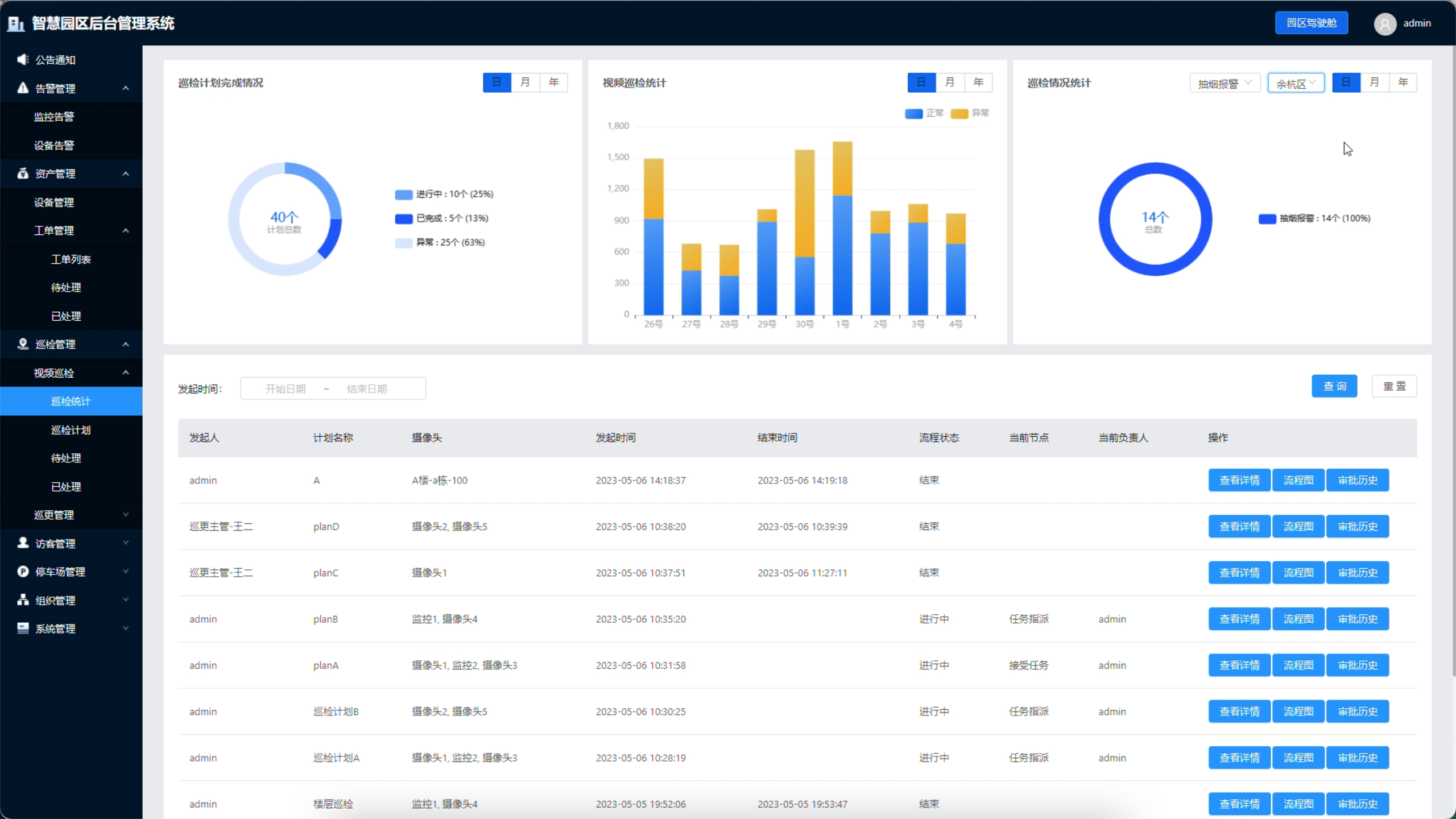Switch patrol situation statistics to 月 view
This screenshot has width=1456, height=819.
click(1374, 82)
